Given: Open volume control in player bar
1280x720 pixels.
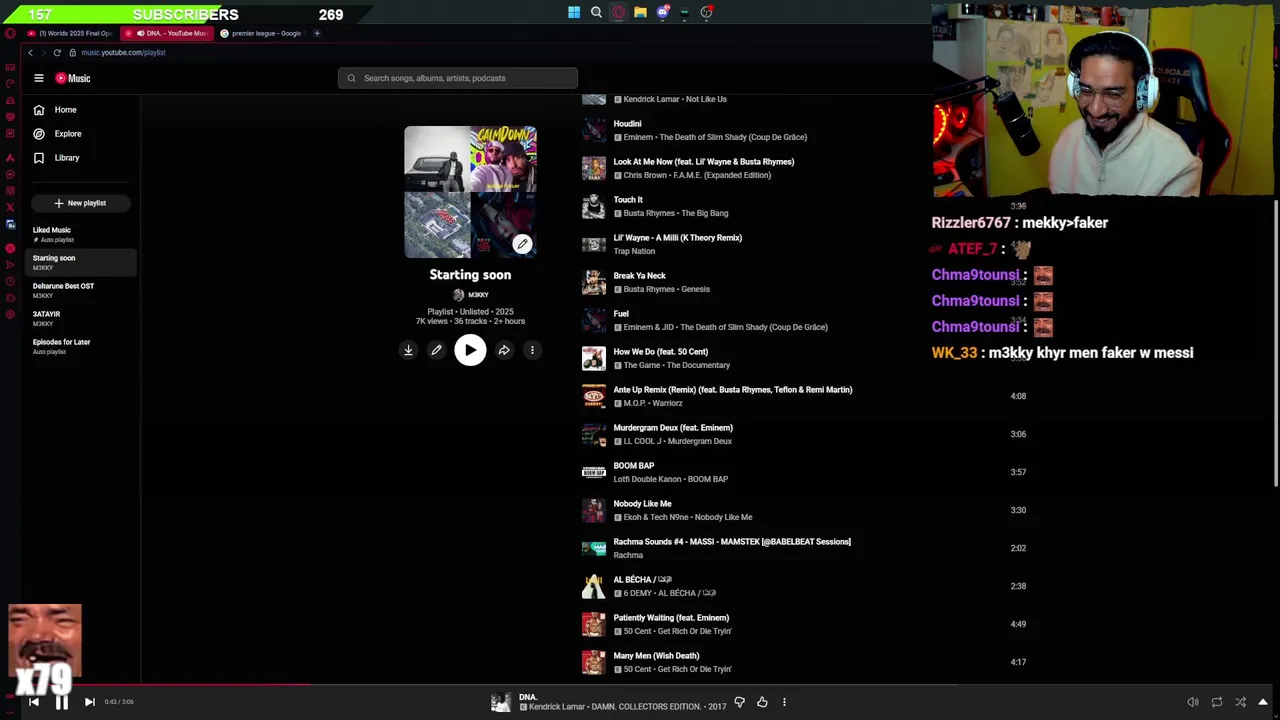Looking at the screenshot, I should point(1192,702).
